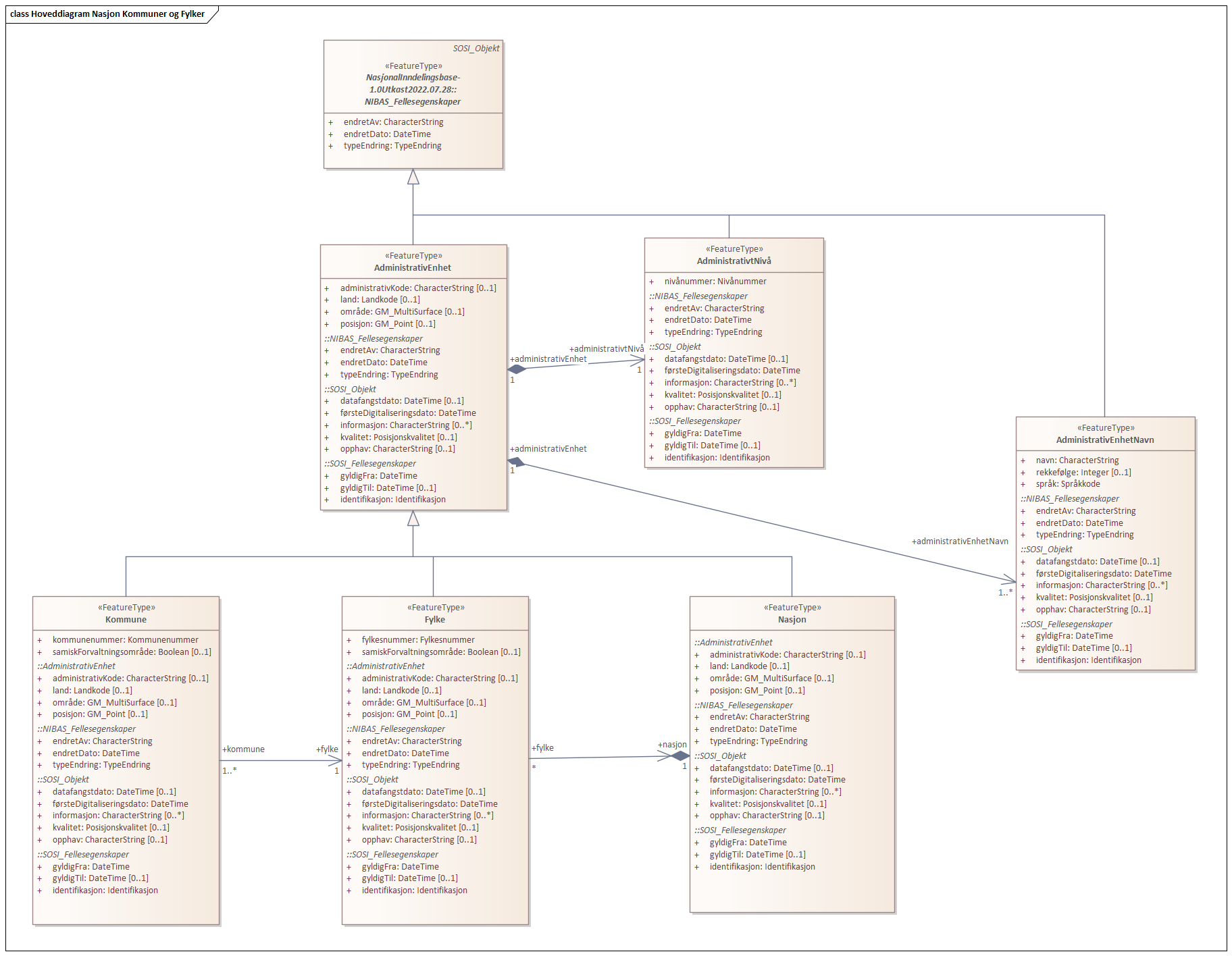Select the '1..*' multiplicity near AdministrativEnhetNavn
Viewport: 1232px width, 956px height.
pos(1005,593)
